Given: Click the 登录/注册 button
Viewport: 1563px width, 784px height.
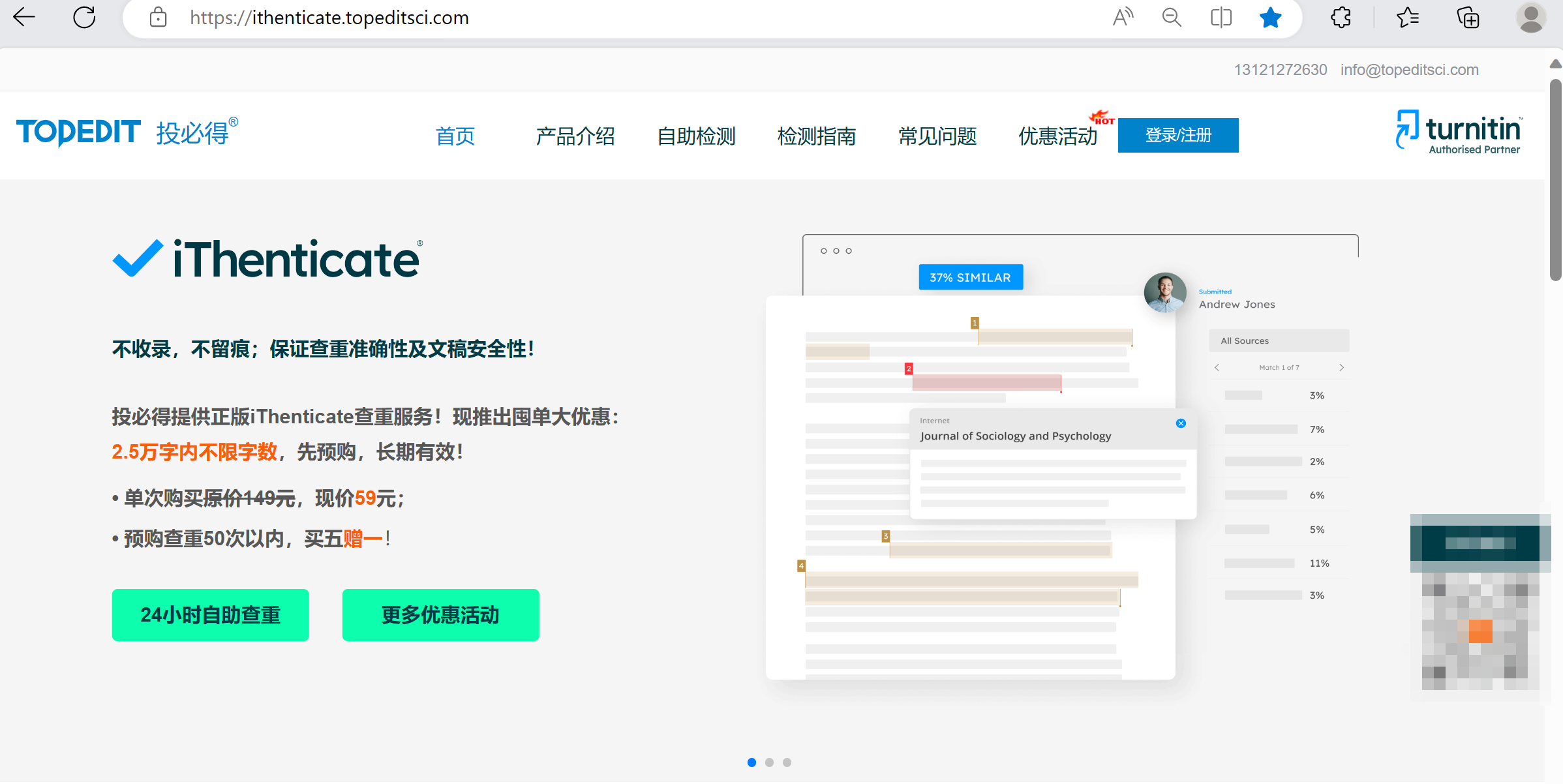Looking at the screenshot, I should [x=1178, y=135].
